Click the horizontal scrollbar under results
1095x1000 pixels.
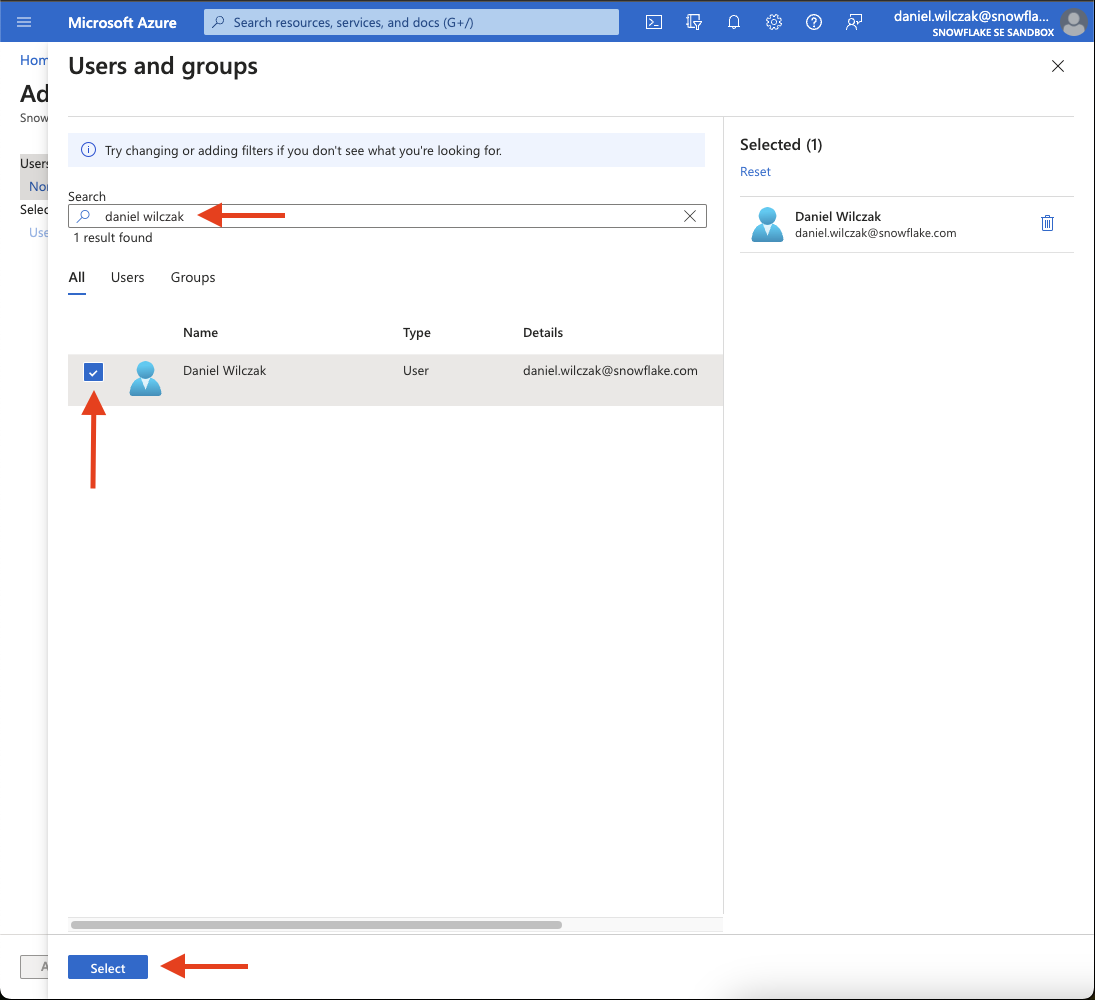click(x=316, y=925)
